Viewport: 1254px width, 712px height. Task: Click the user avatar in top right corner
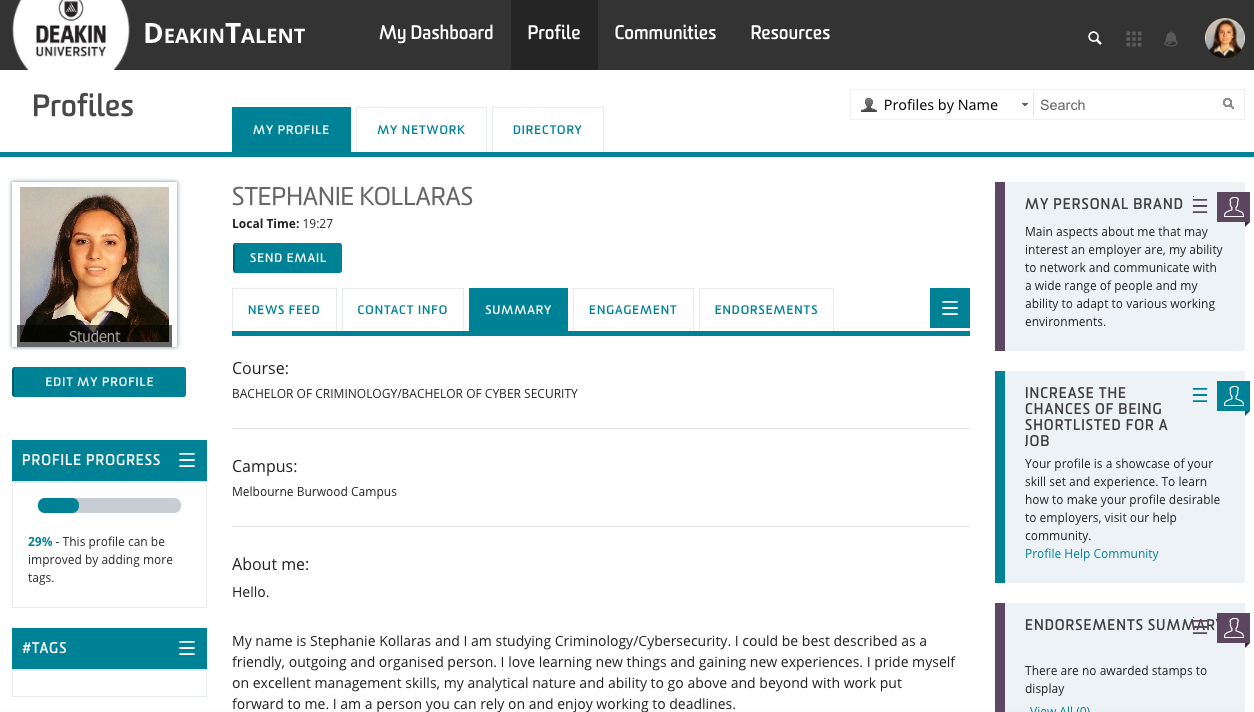pos(1224,38)
